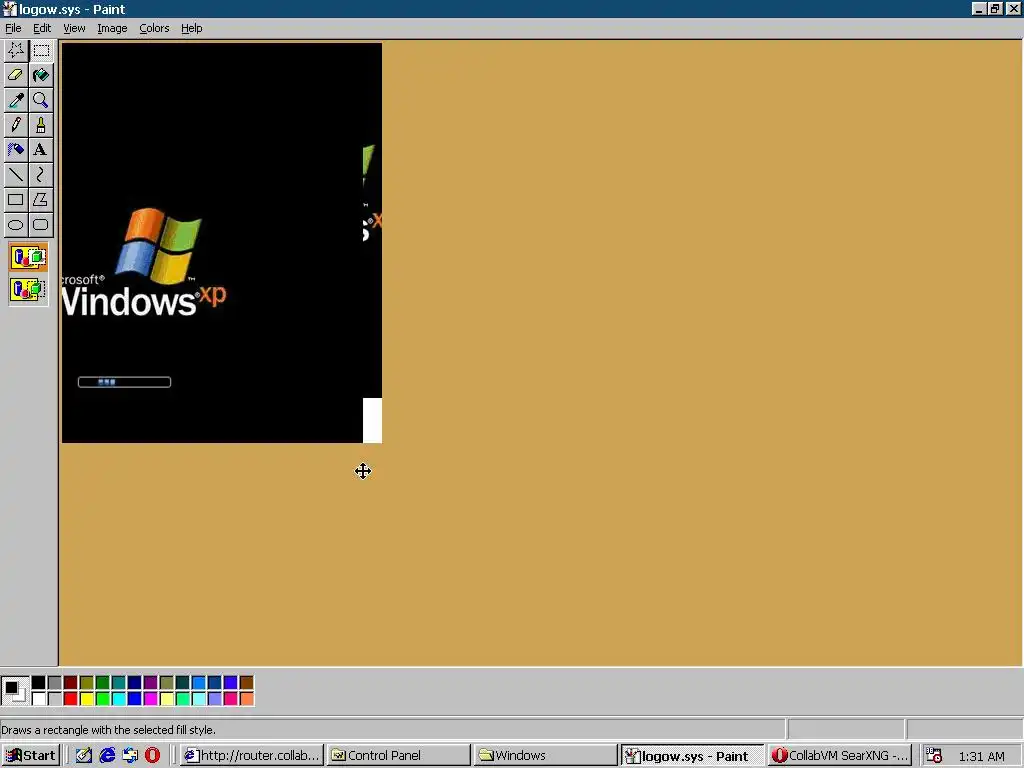Select the Brush tool
Viewport: 1024px width, 768px height.
40,125
